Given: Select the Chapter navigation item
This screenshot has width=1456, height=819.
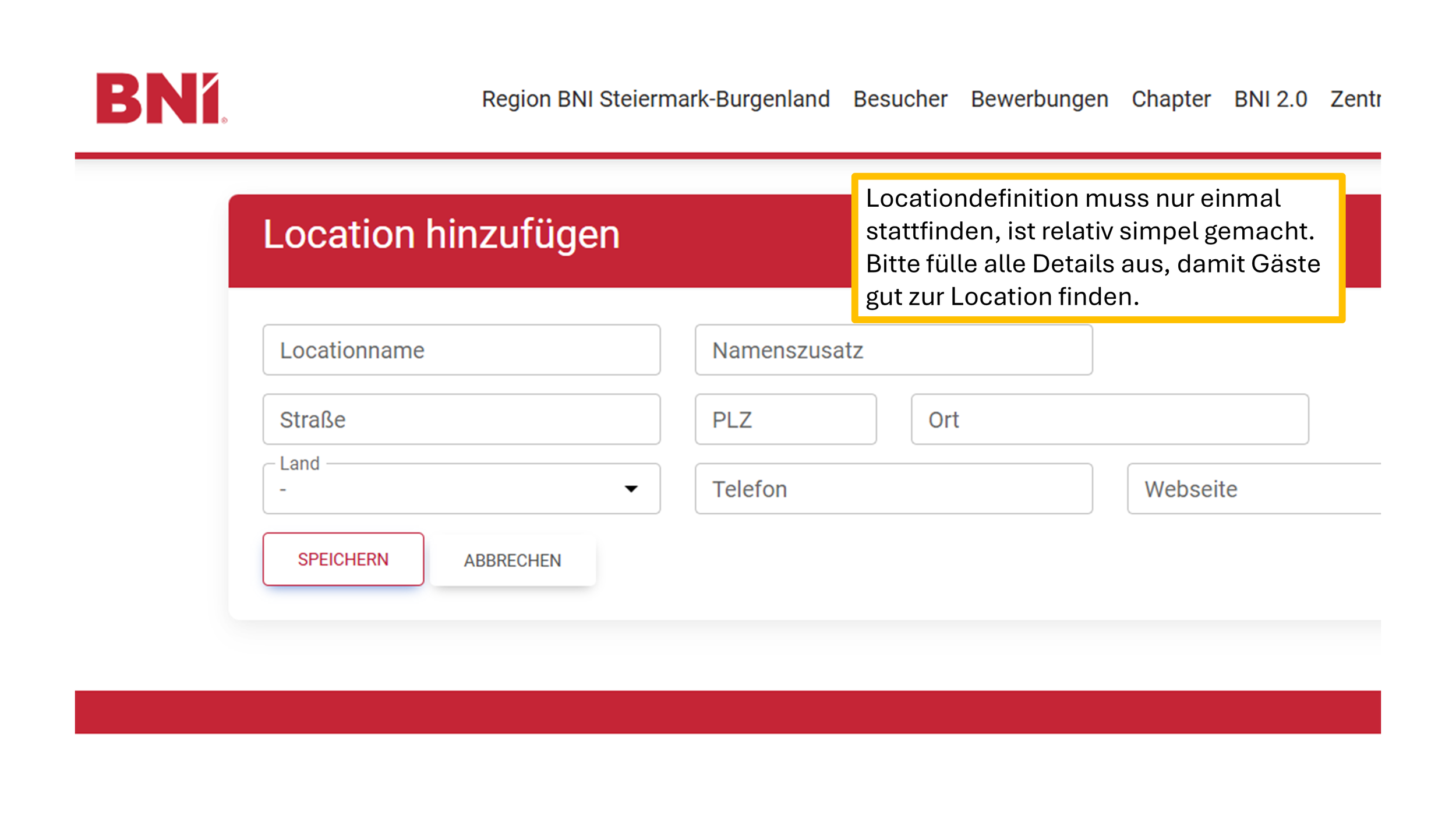Looking at the screenshot, I should pyautogui.click(x=1171, y=99).
